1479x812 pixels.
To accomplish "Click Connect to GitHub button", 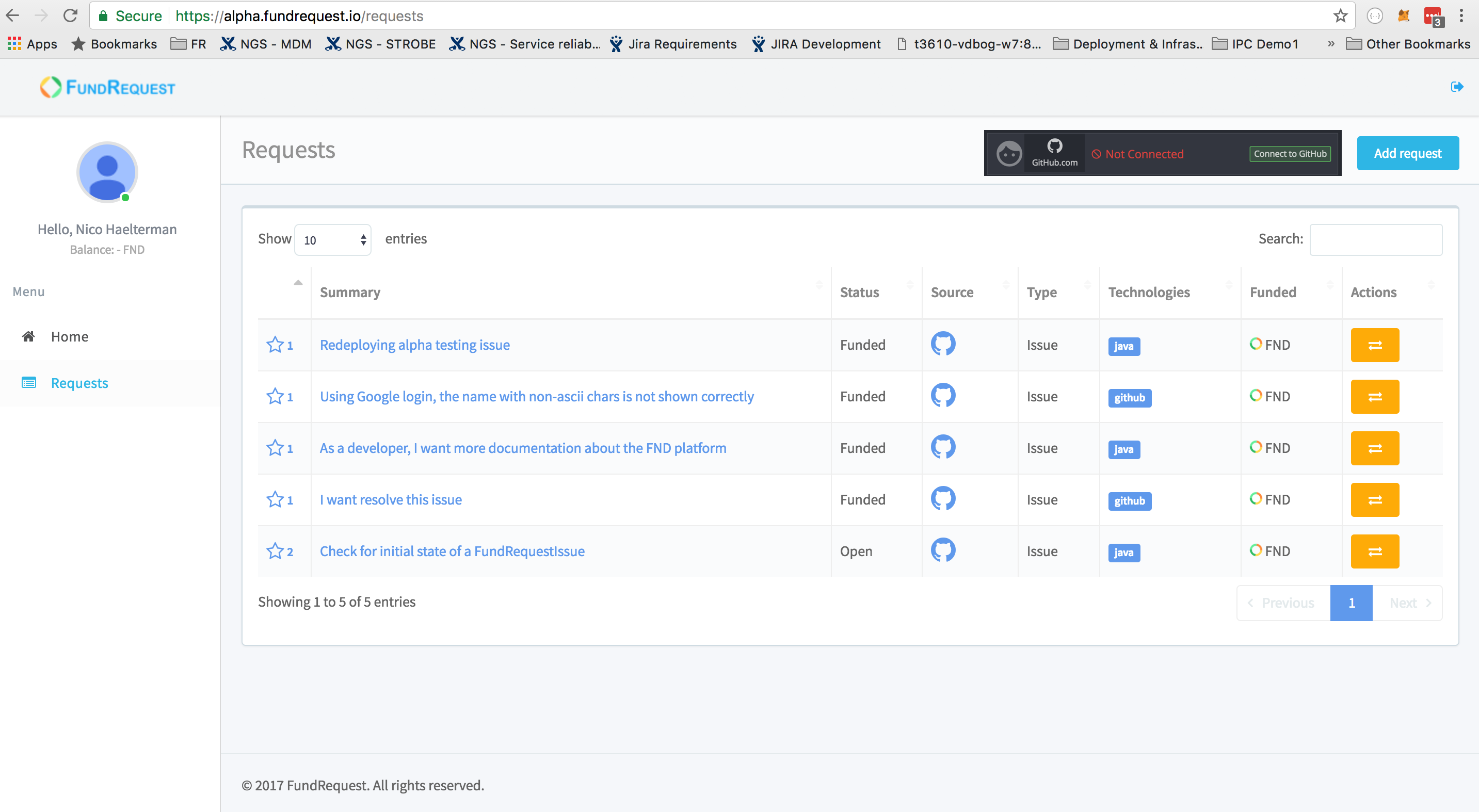I will (x=1289, y=154).
